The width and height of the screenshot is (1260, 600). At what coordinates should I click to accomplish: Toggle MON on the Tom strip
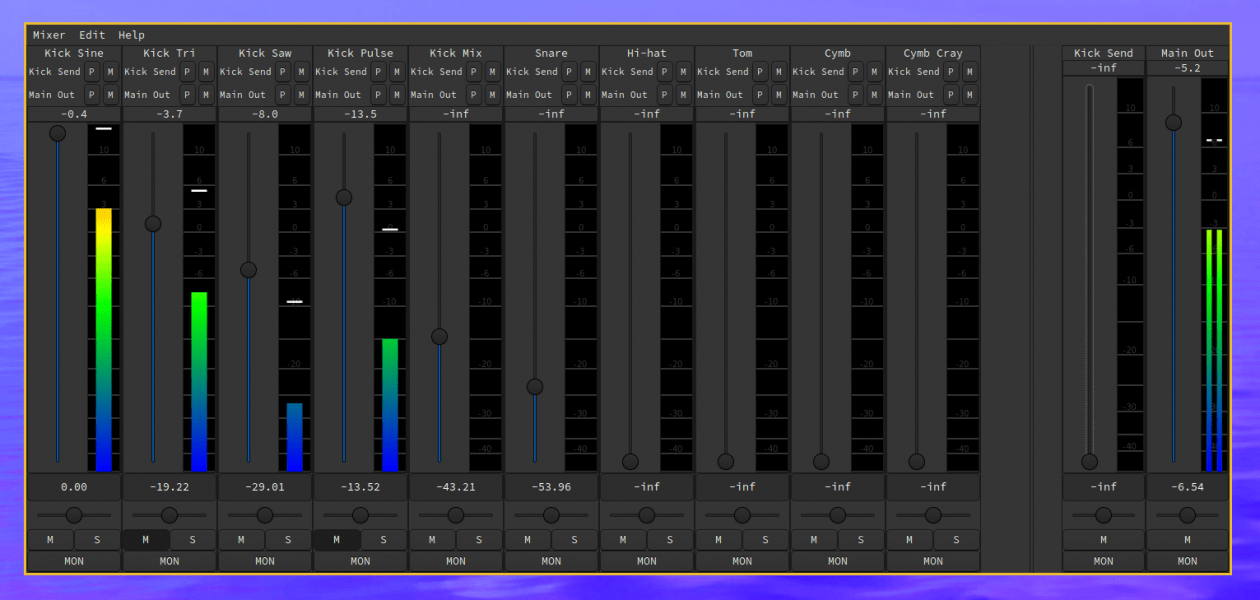pos(742,561)
